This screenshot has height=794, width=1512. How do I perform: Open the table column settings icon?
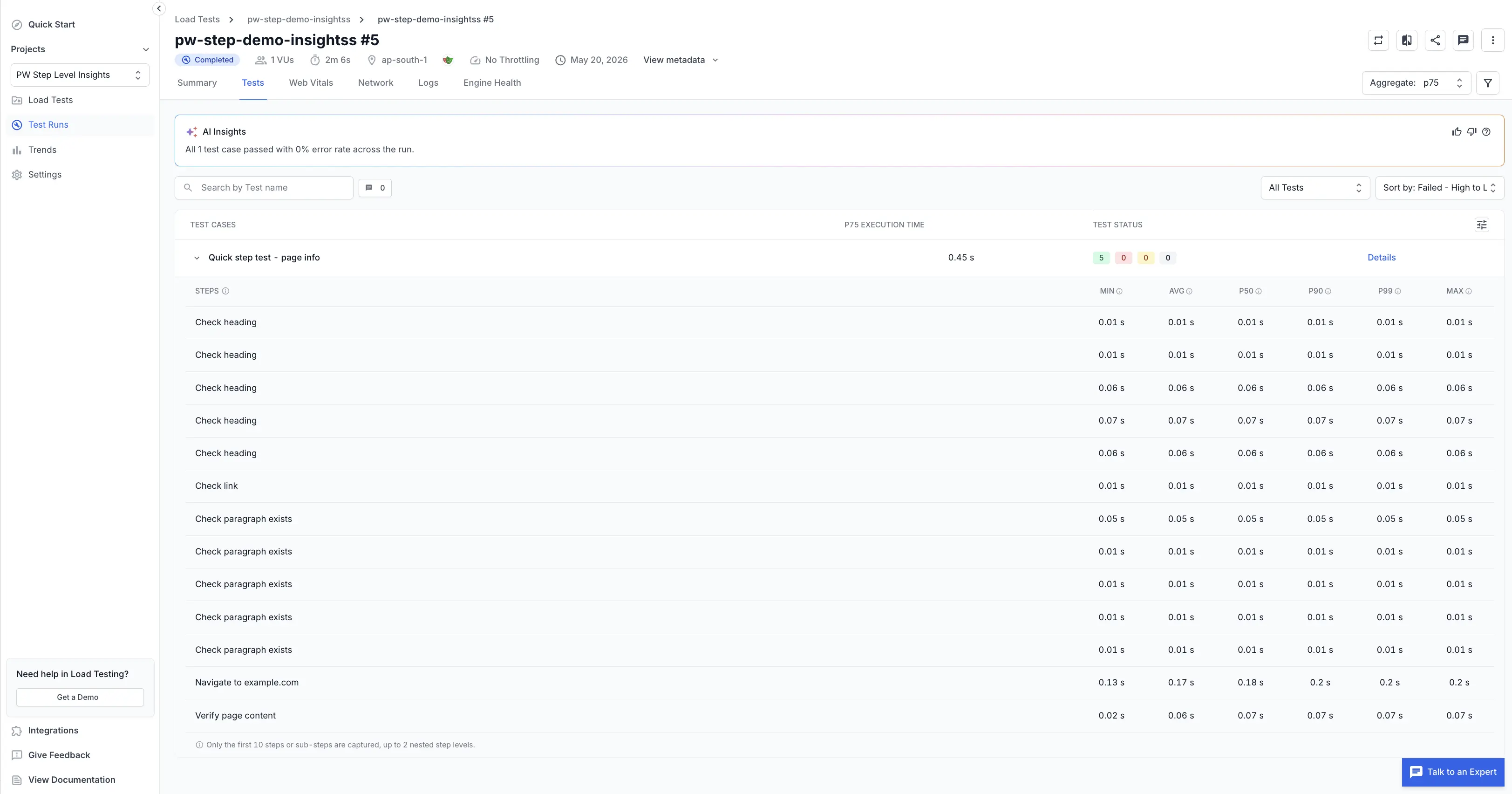[1482, 224]
